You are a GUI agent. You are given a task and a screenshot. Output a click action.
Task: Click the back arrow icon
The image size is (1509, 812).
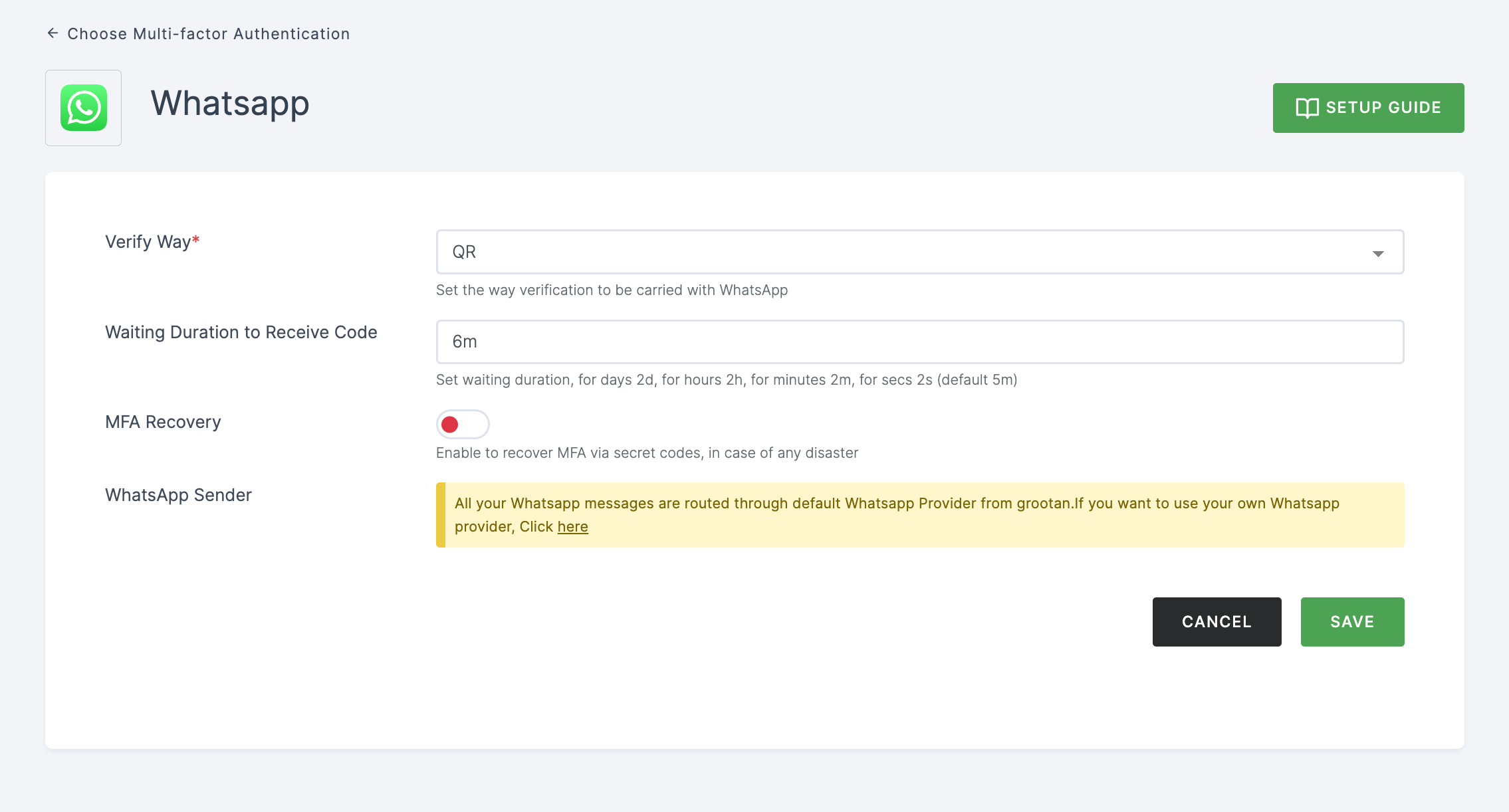pyautogui.click(x=53, y=33)
